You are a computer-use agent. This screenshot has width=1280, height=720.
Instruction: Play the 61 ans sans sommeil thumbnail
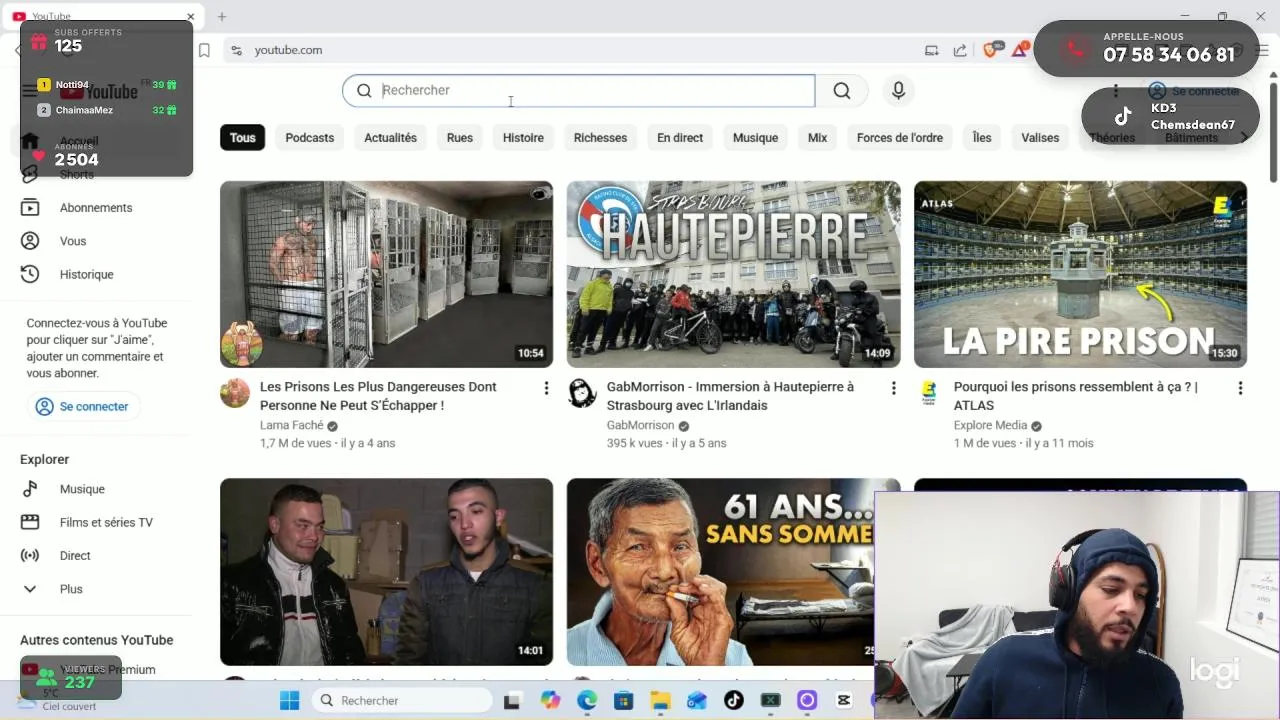pos(720,572)
